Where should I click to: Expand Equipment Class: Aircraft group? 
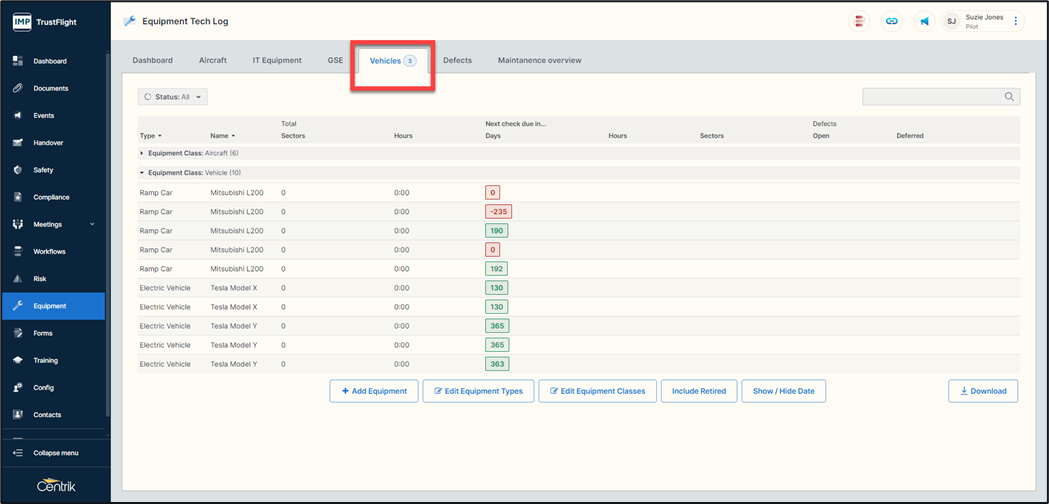click(142, 153)
